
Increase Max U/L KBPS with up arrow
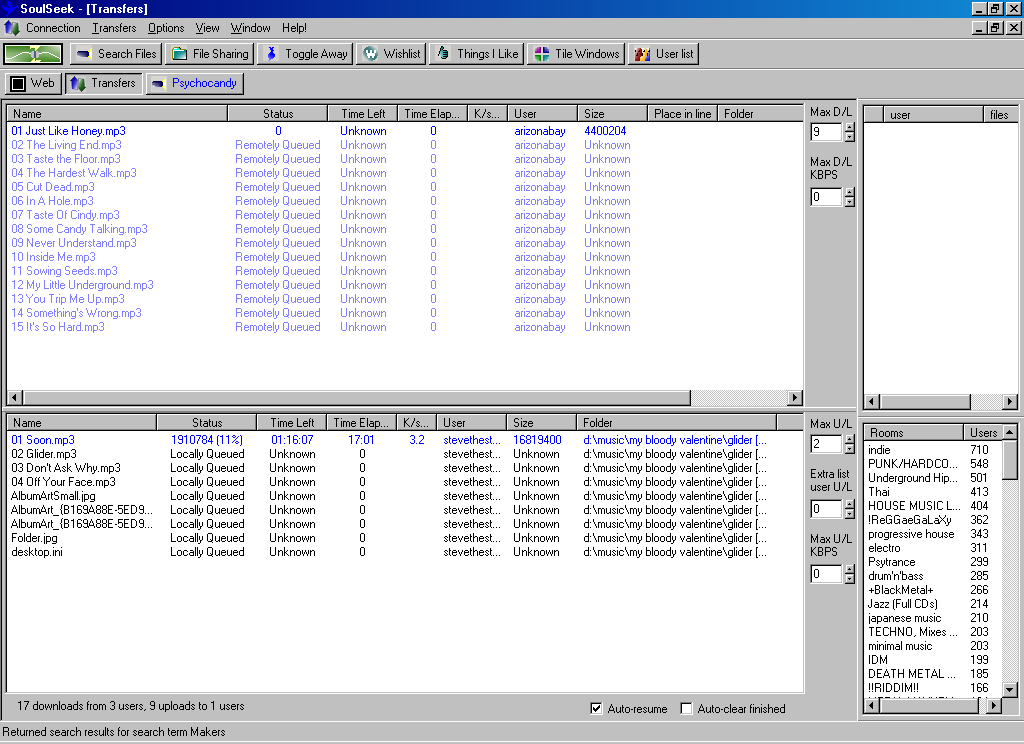click(x=849, y=569)
